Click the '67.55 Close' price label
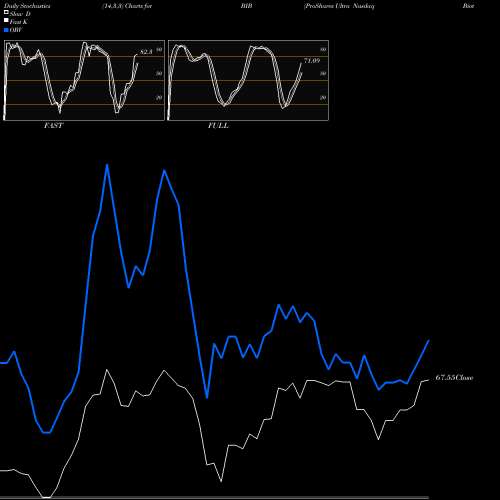The width and height of the screenshot is (500, 500). [x=454, y=378]
